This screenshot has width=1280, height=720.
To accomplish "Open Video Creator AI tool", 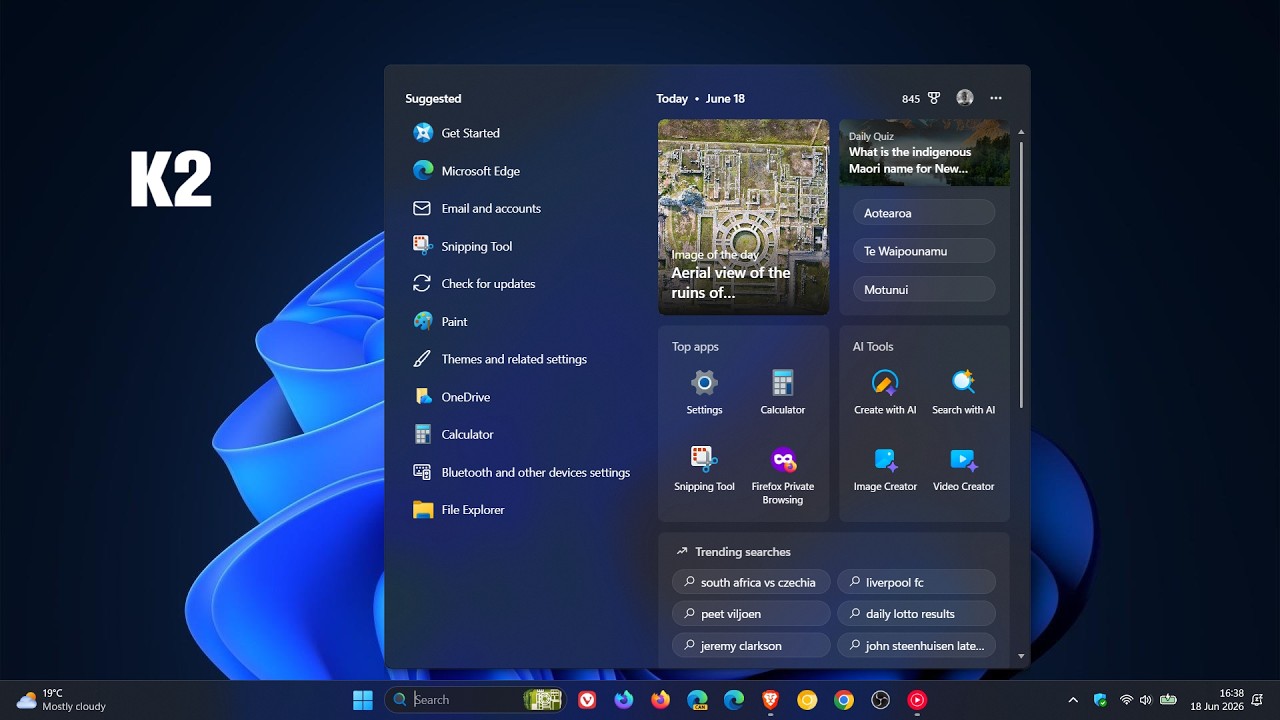I will pos(963,470).
